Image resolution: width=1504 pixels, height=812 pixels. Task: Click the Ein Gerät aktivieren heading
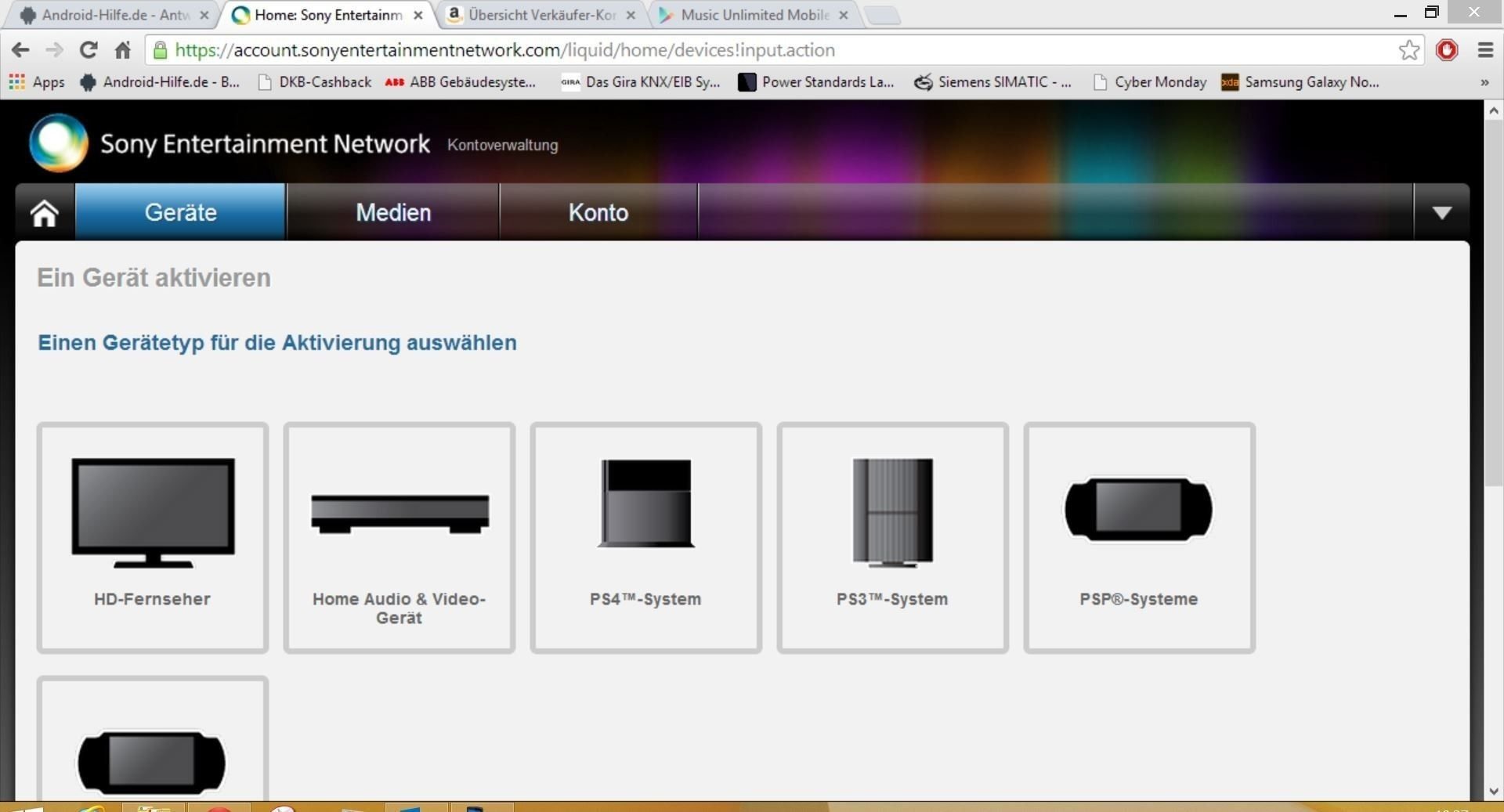point(154,277)
